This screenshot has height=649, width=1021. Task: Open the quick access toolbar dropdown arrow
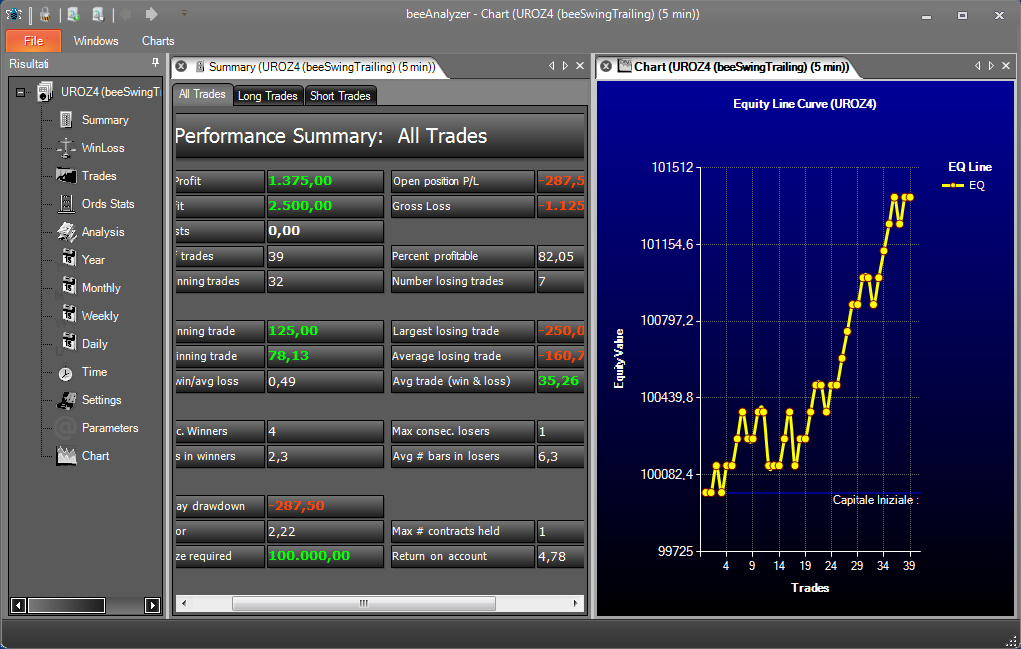click(184, 13)
